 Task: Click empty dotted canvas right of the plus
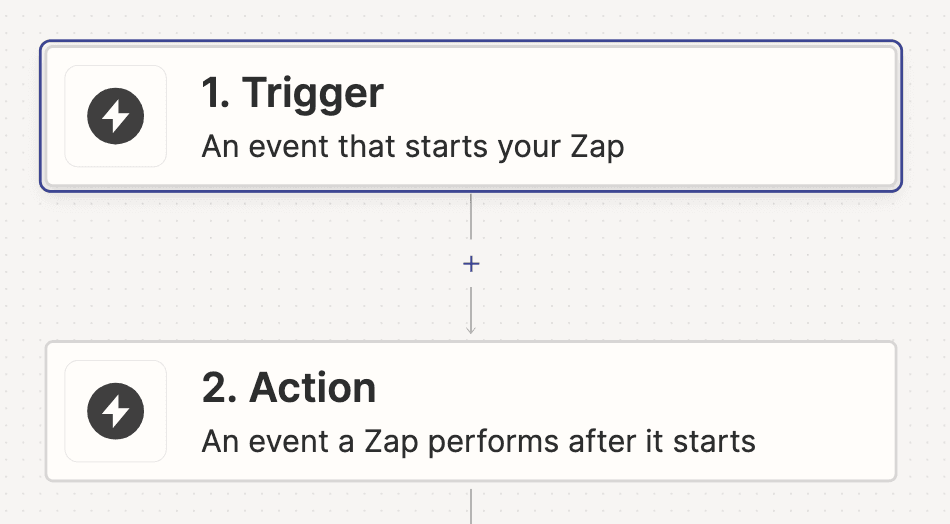[700, 264]
